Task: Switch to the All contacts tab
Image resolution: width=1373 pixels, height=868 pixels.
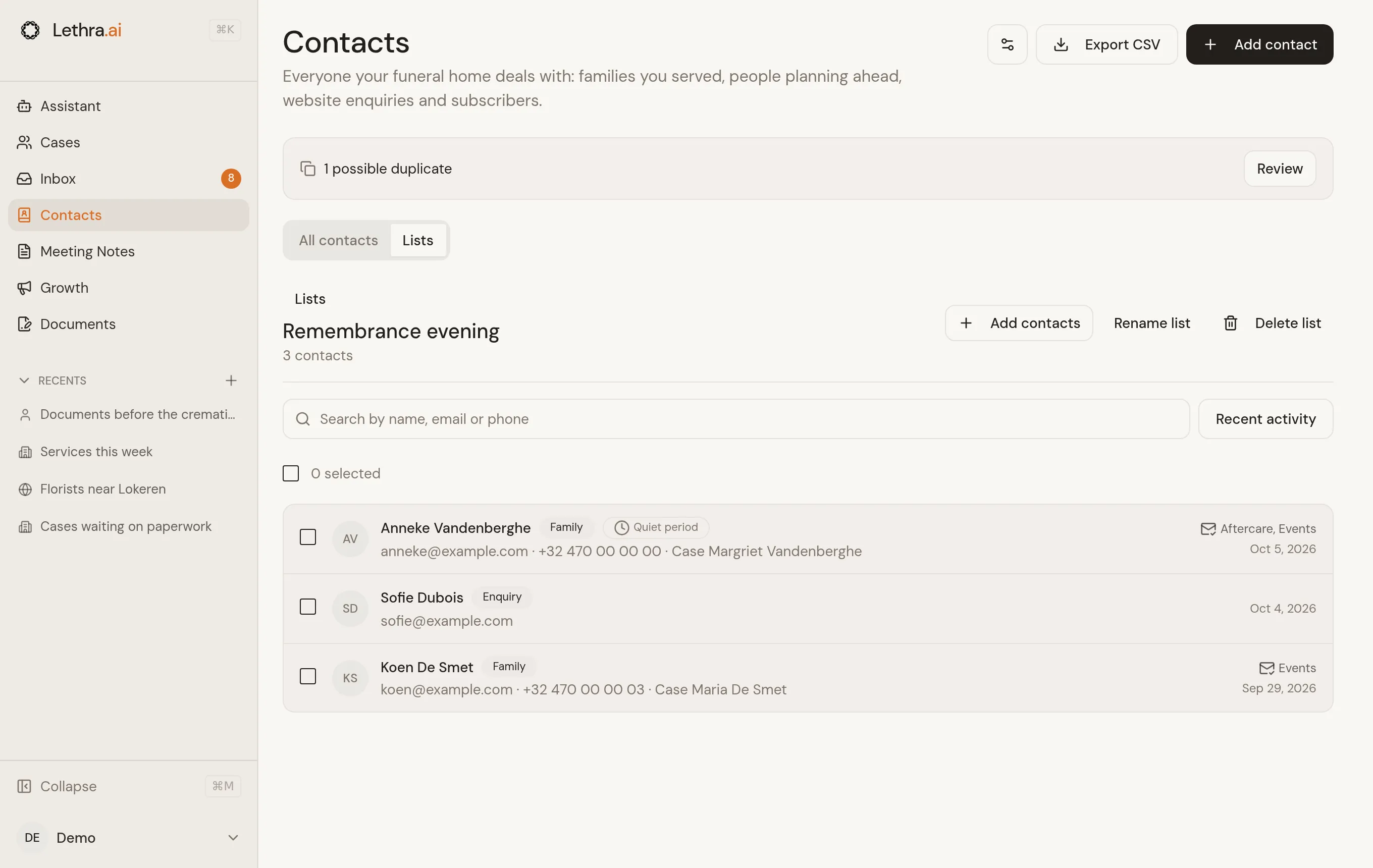Action: [x=338, y=240]
